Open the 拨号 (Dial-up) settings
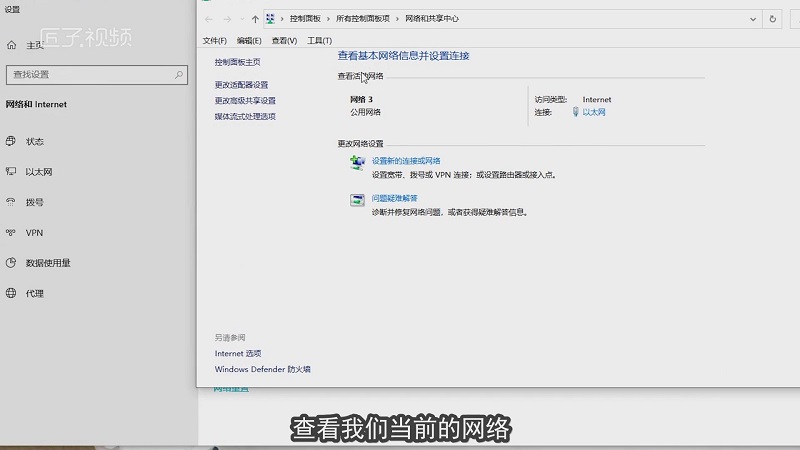Screen dimensions: 800x450 34,202
